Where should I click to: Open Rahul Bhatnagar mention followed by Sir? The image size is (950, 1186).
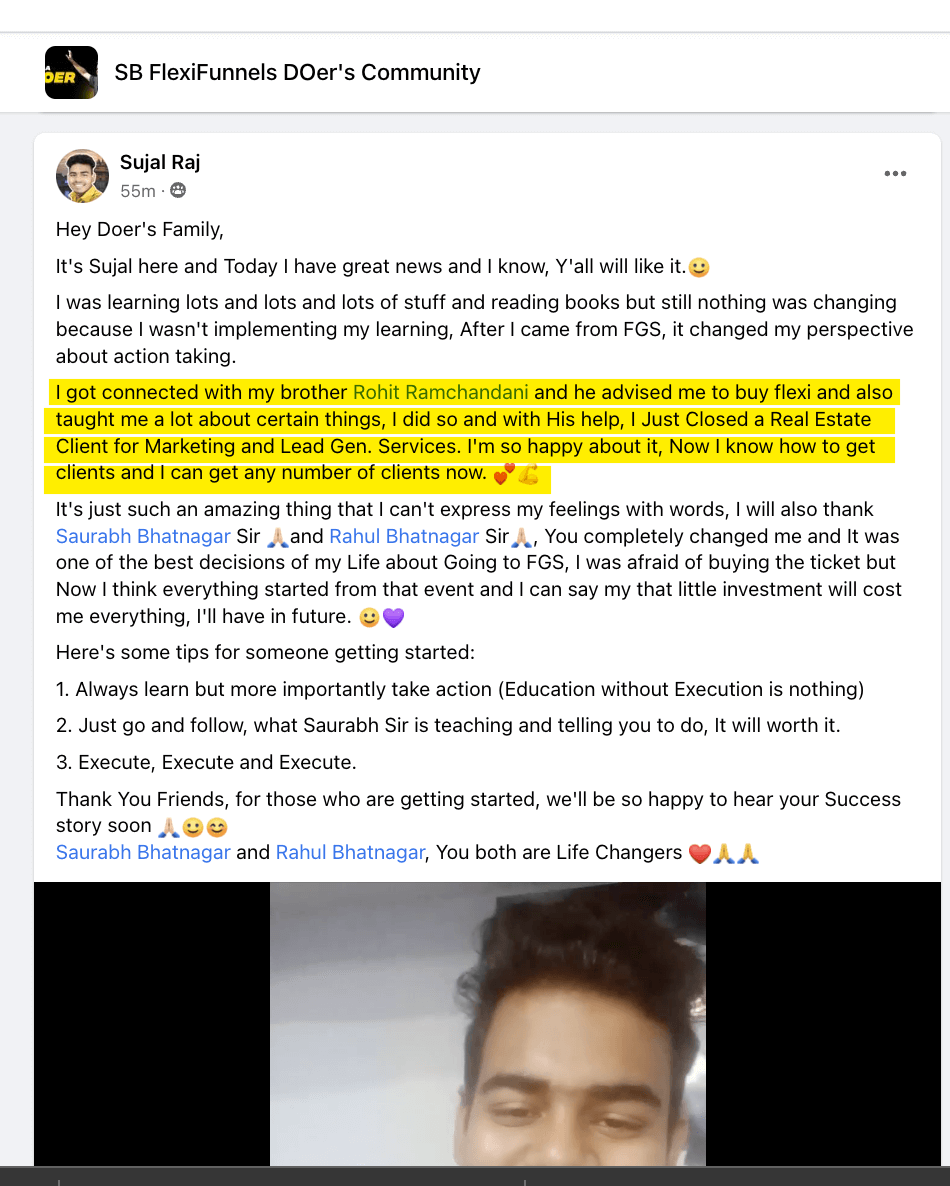point(404,536)
